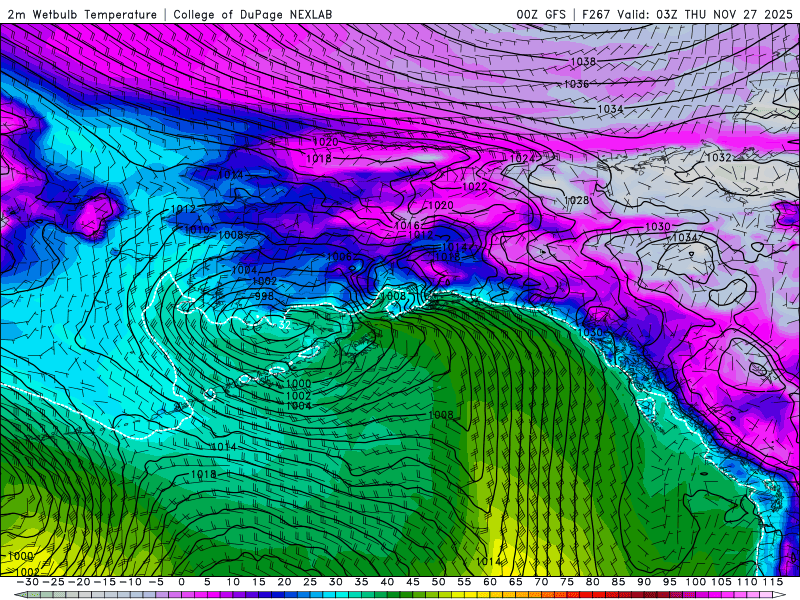Click the 60 value on color scale
Image resolution: width=800 pixels, height=600 pixels.
(x=490, y=582)
